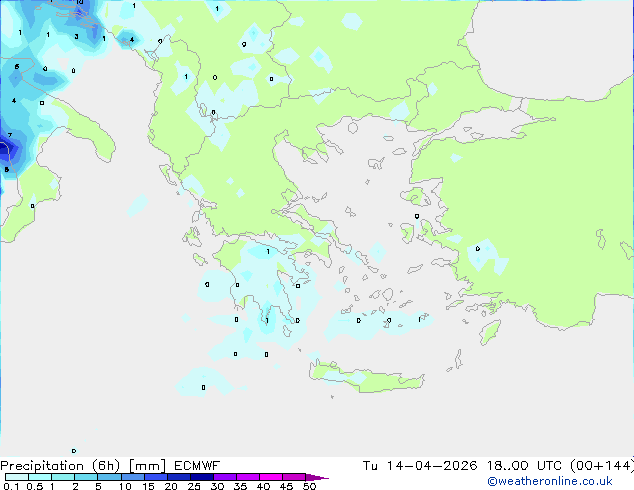Open the weatheronline.co.uk link
Image resolution: width=634 pixels, height=490 pixels.
[550, 481]
